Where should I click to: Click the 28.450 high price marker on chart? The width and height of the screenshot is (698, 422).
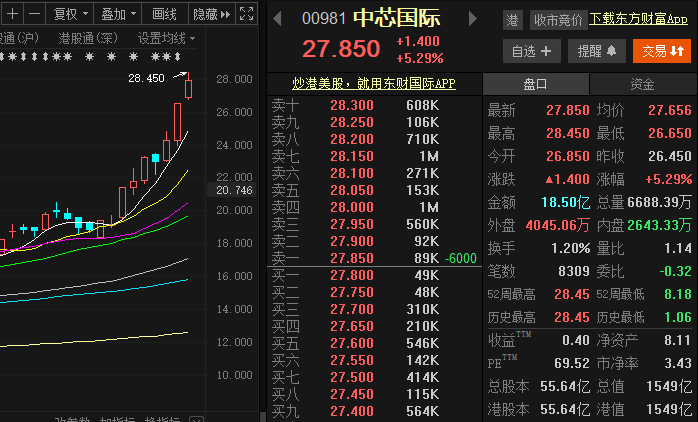pyautogui.click(x=146, y=78)
